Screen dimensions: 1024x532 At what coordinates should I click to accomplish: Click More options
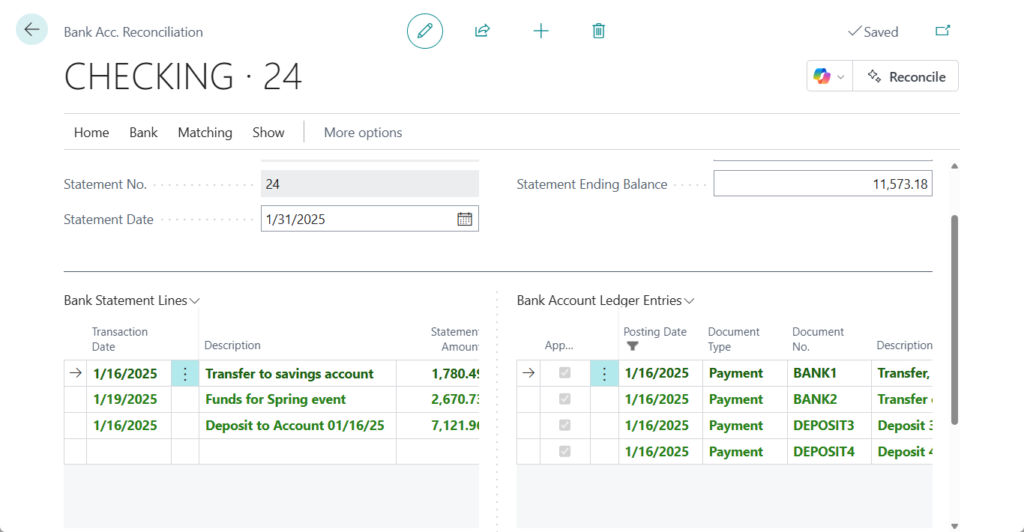[x=363, y=132]
